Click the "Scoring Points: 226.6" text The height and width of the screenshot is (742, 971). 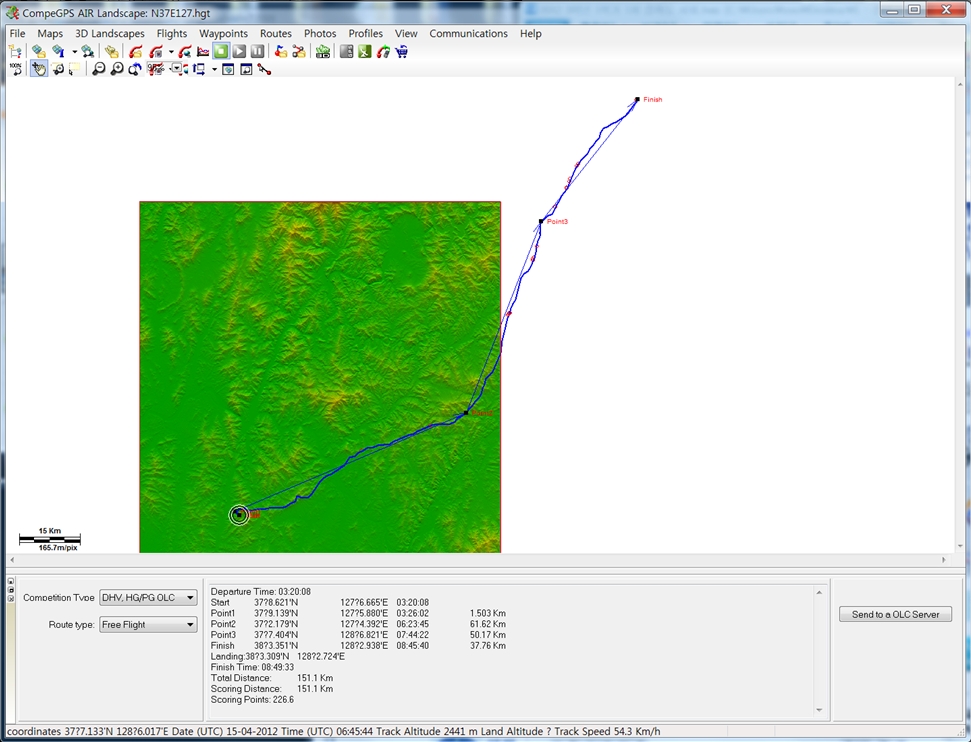point(252,700)
